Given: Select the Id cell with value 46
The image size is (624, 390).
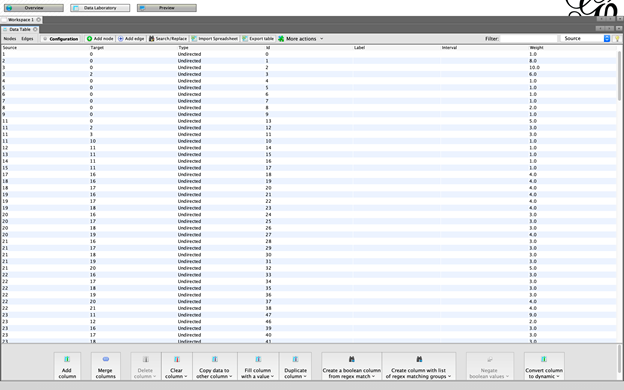Looking at the screenshot, I should coord(309,322).
